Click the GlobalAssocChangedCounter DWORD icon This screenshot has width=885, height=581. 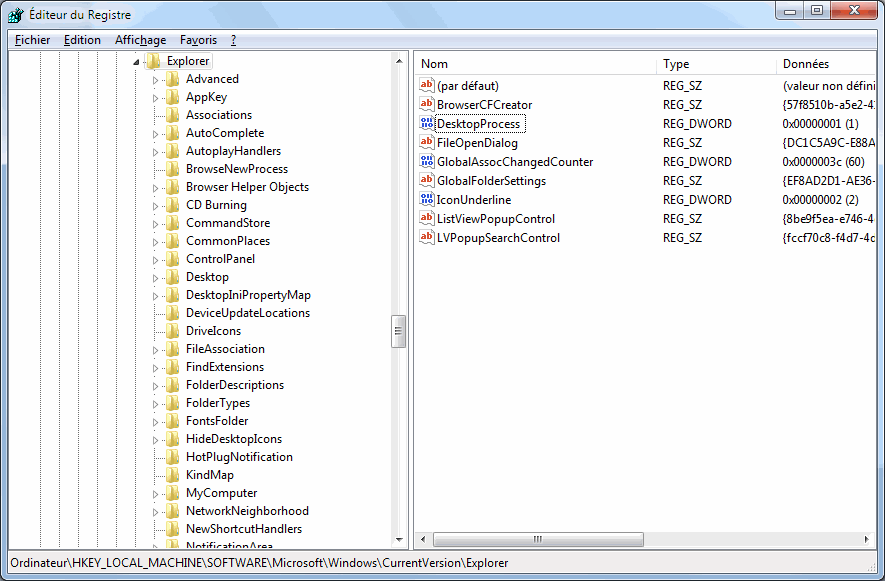click(427, 161)
